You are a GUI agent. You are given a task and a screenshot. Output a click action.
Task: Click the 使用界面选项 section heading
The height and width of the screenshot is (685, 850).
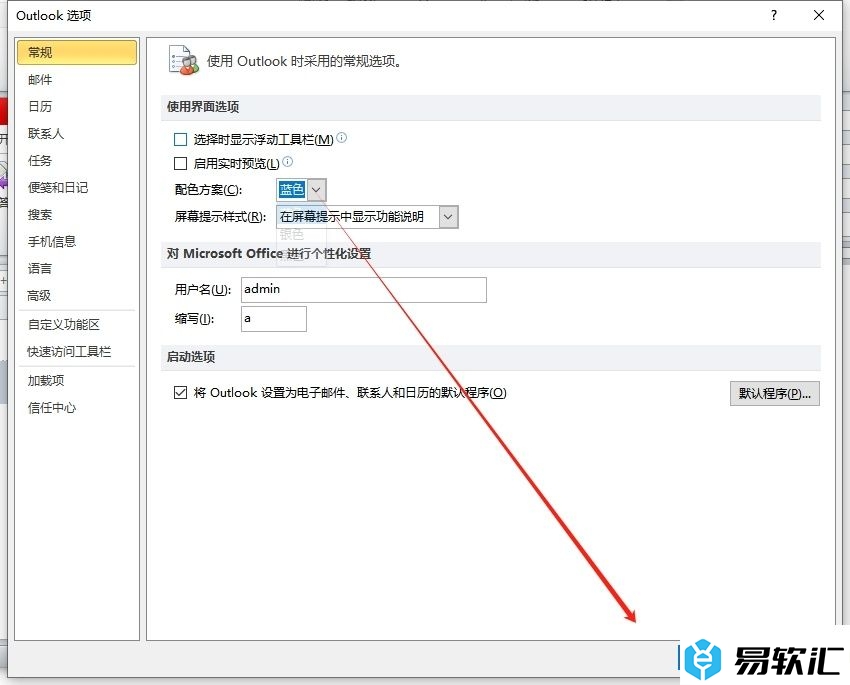click(203, 107)
